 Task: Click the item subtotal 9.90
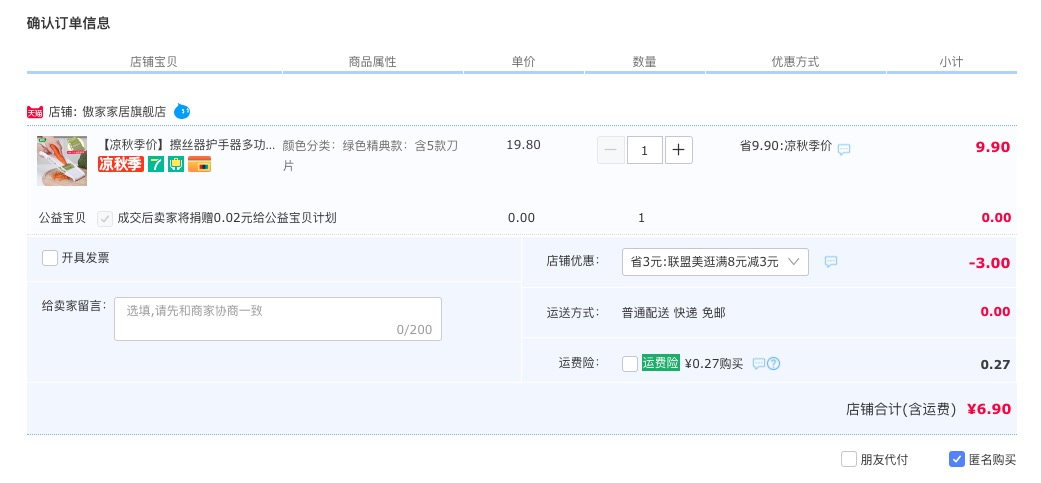click(x=993, y=147)
